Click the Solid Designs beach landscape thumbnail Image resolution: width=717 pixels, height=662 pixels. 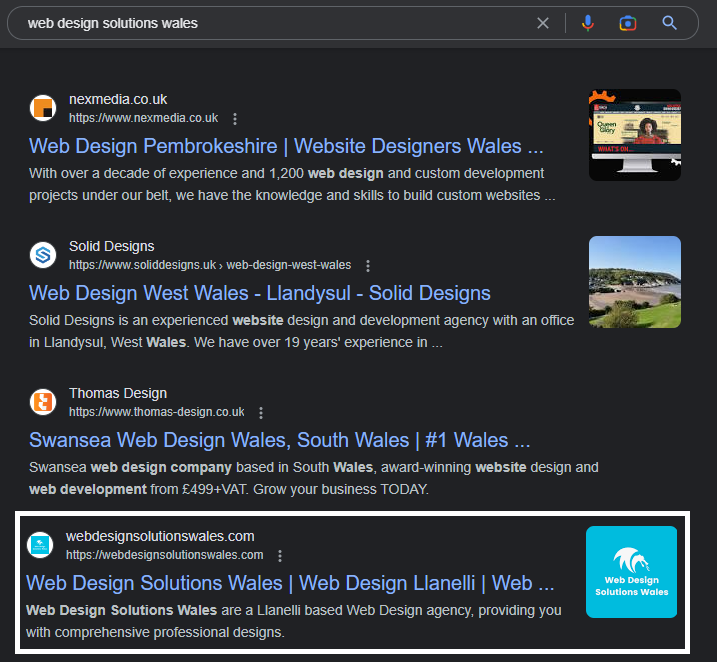635,282
